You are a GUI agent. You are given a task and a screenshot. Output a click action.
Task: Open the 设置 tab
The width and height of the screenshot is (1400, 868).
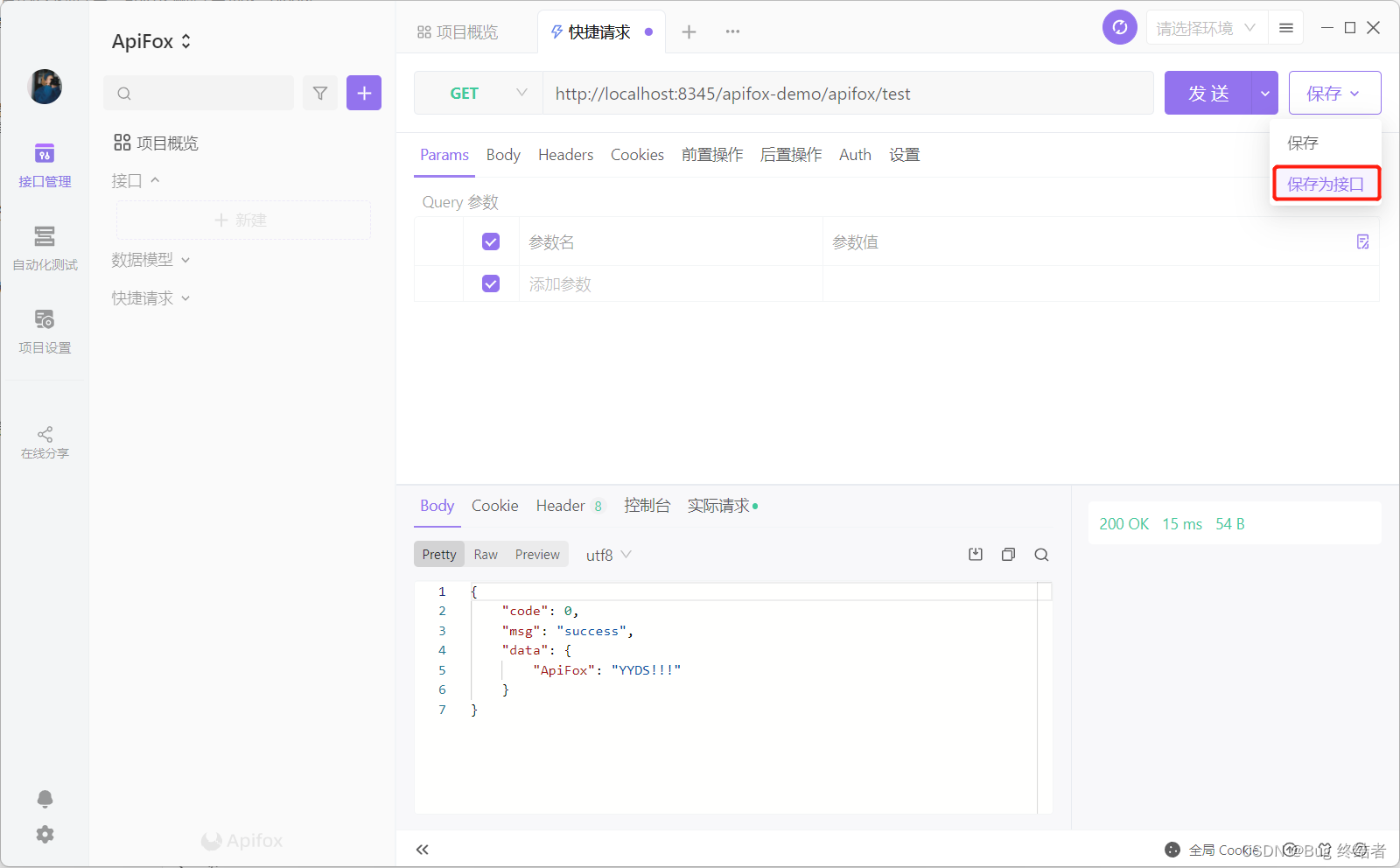click(905, 155)
